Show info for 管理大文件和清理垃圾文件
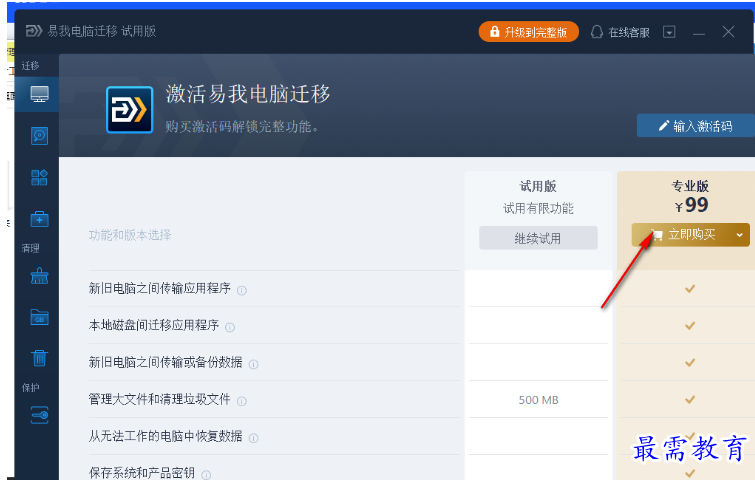The image size is (755, 480). click(242, 401)
